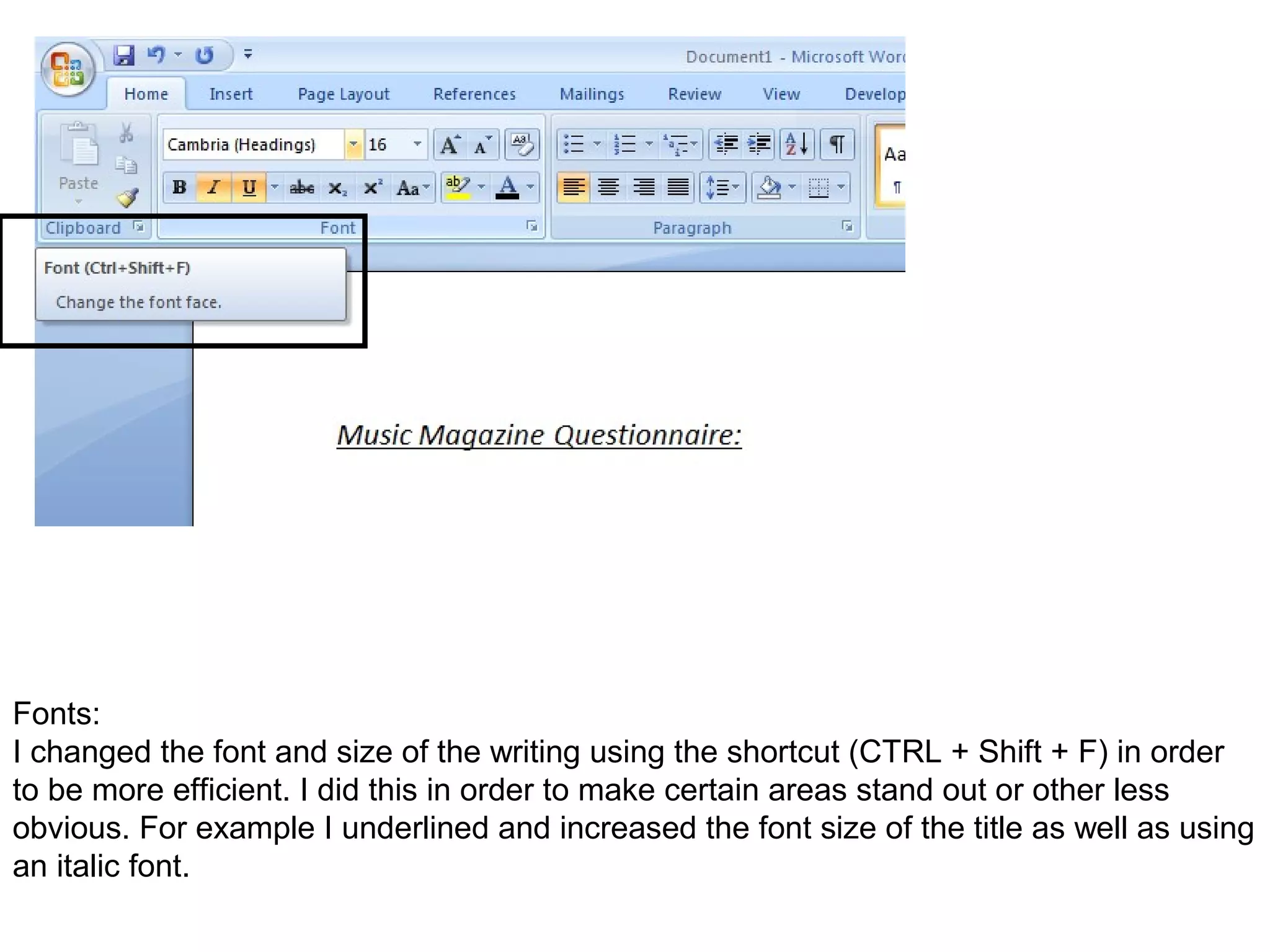
Task: Open the font size 16 dropdown
Action: click(x=417, y=145)
